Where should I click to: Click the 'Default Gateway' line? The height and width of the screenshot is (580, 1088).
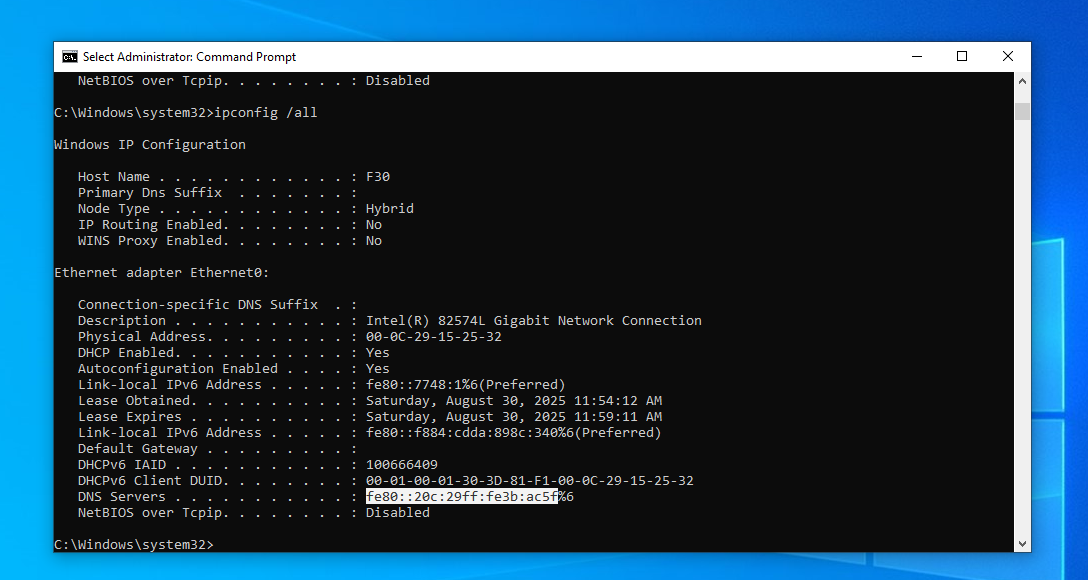click(217, 448)
